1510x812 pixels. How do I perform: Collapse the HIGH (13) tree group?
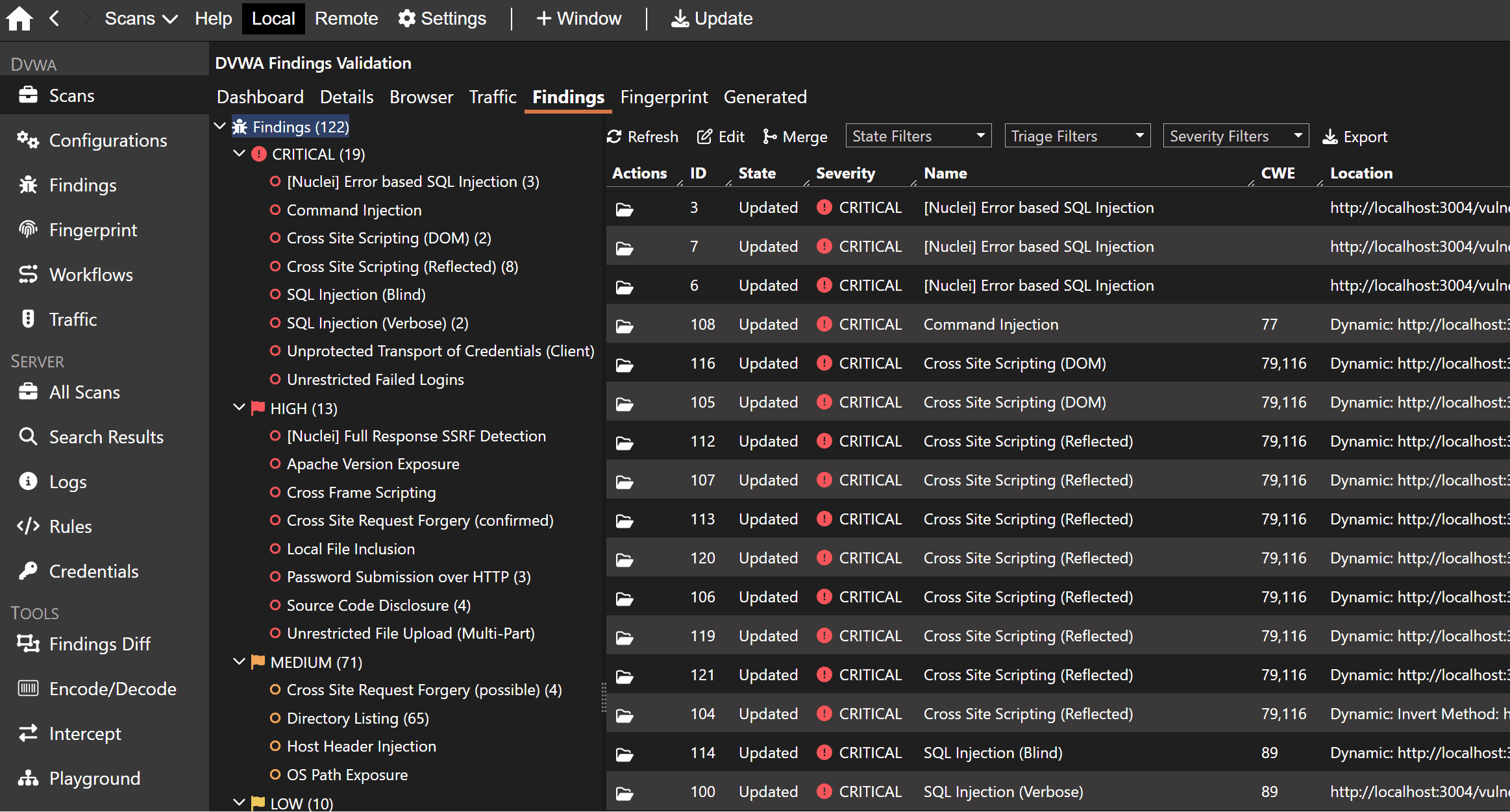(239, 408)
